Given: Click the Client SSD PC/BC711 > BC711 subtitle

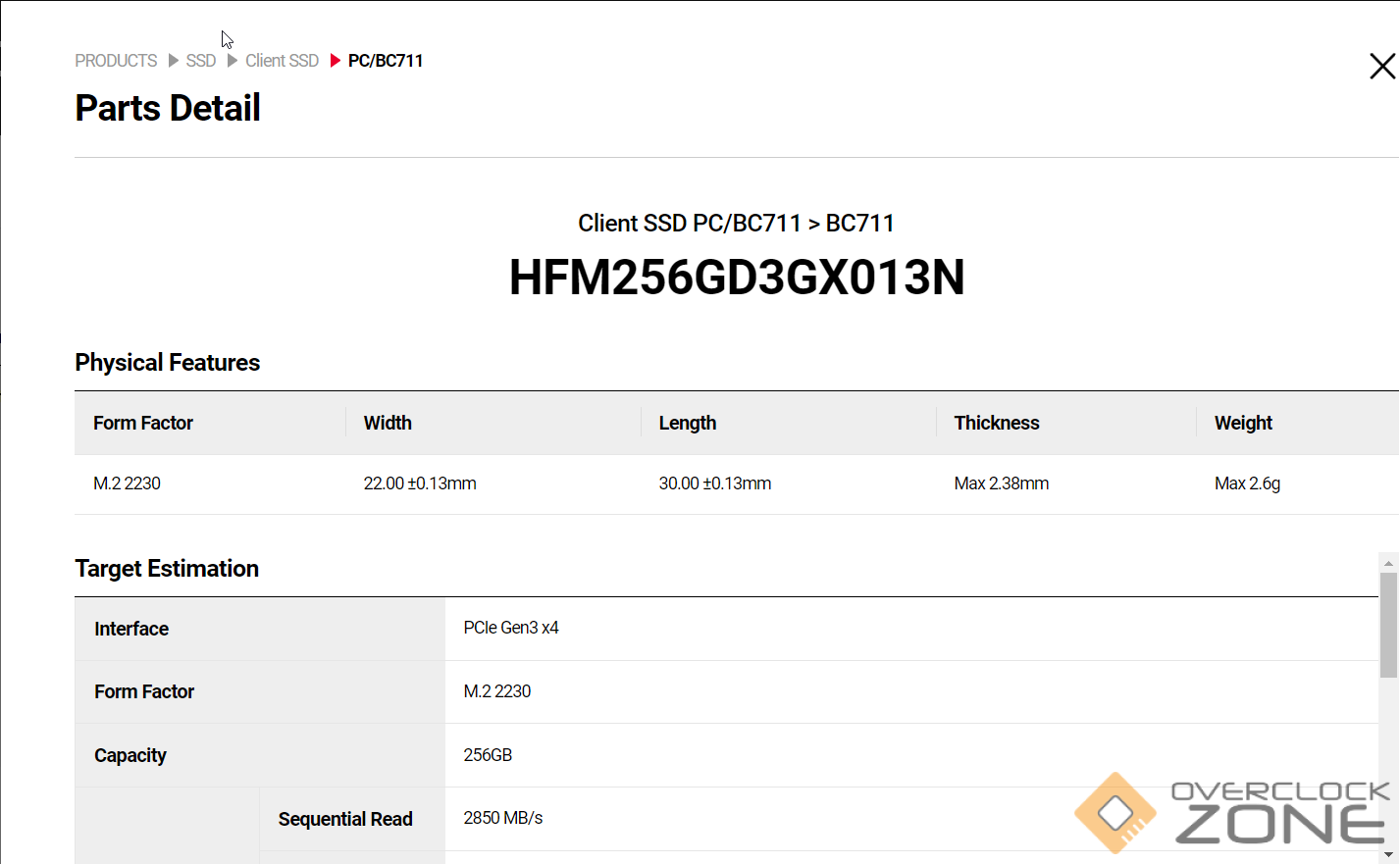Looking at the screenshot, I should coord(737,224).
